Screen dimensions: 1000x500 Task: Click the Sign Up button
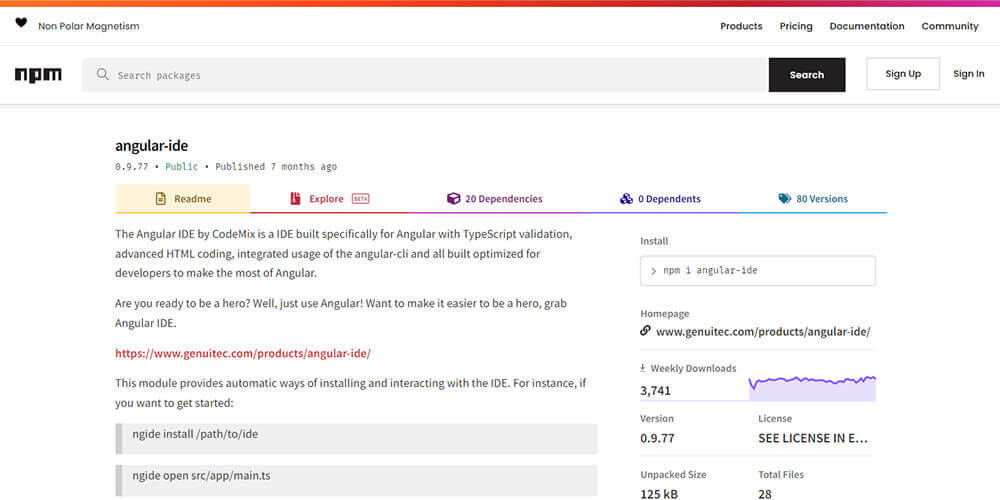point(903,74)
